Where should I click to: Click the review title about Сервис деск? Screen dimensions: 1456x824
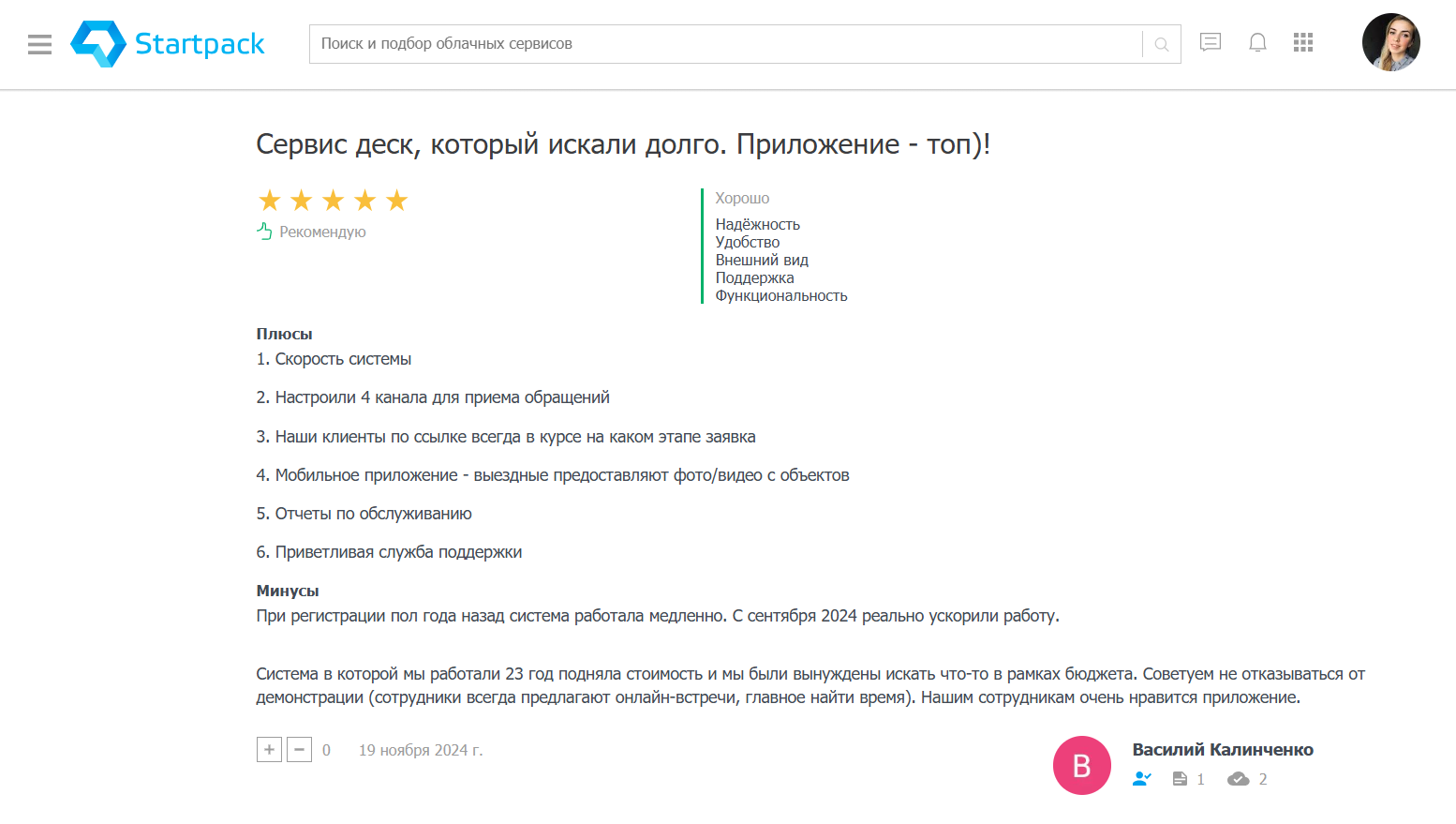pyautogui.click(x=623, y=144)
